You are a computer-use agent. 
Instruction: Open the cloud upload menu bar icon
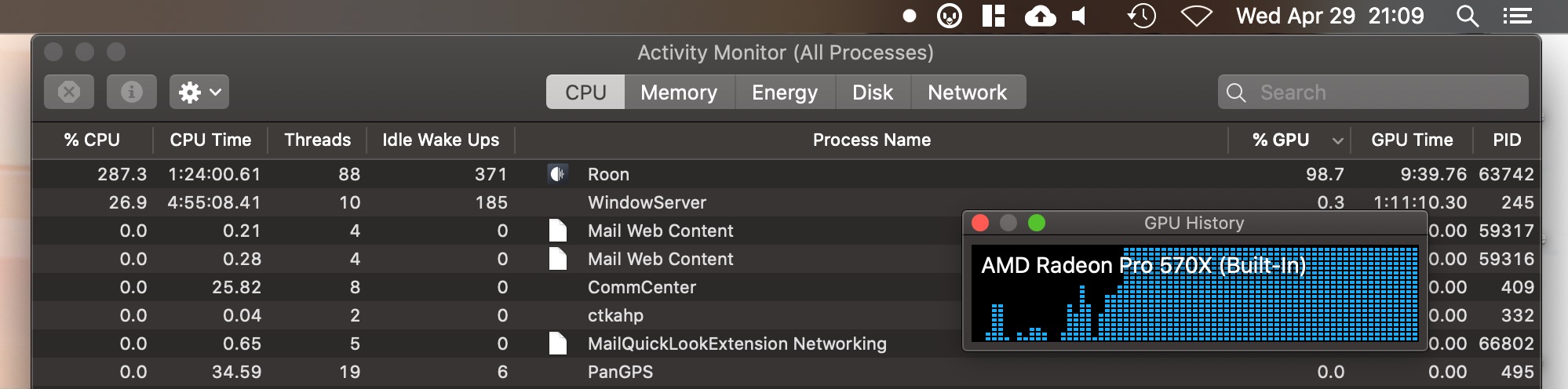(1040, 16)
